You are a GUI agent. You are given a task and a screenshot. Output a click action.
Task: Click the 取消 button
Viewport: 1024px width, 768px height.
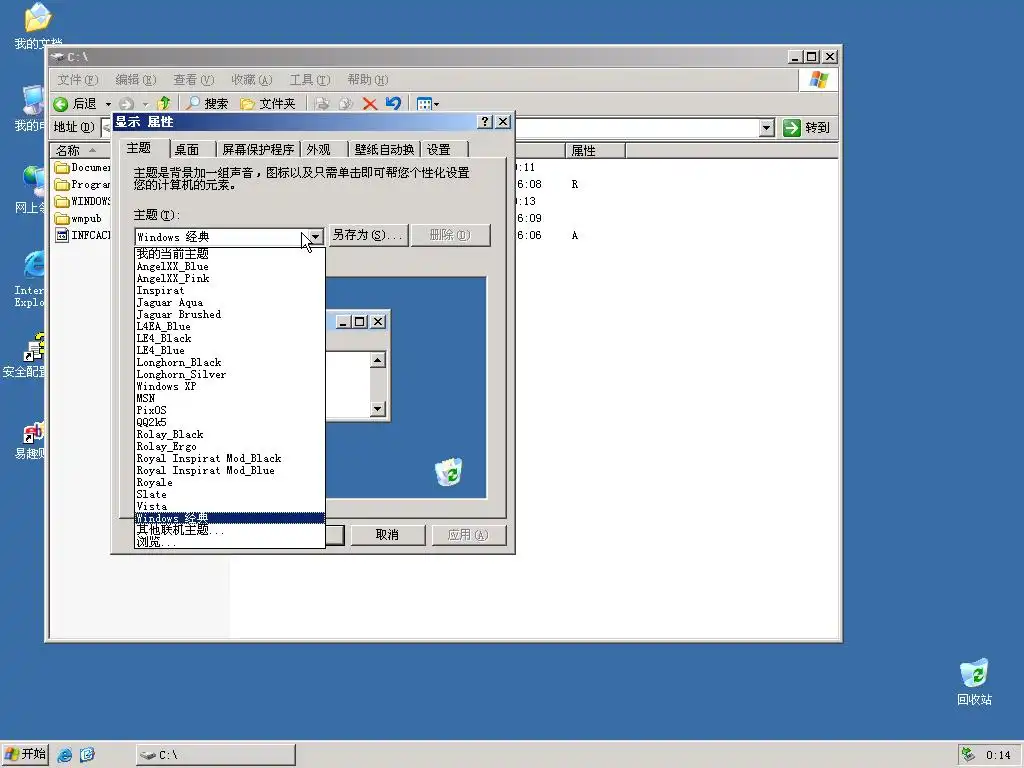tap(387, 535)
